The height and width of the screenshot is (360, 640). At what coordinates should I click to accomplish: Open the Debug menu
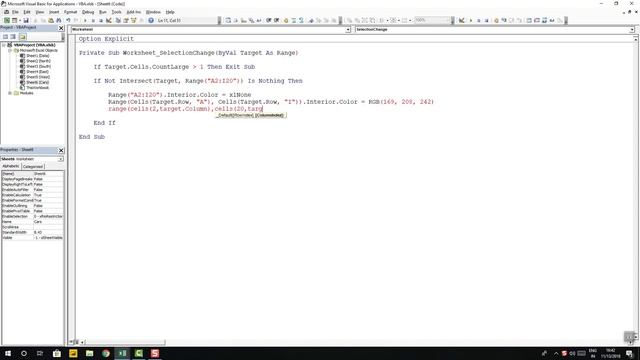click(x=88, y=12)
